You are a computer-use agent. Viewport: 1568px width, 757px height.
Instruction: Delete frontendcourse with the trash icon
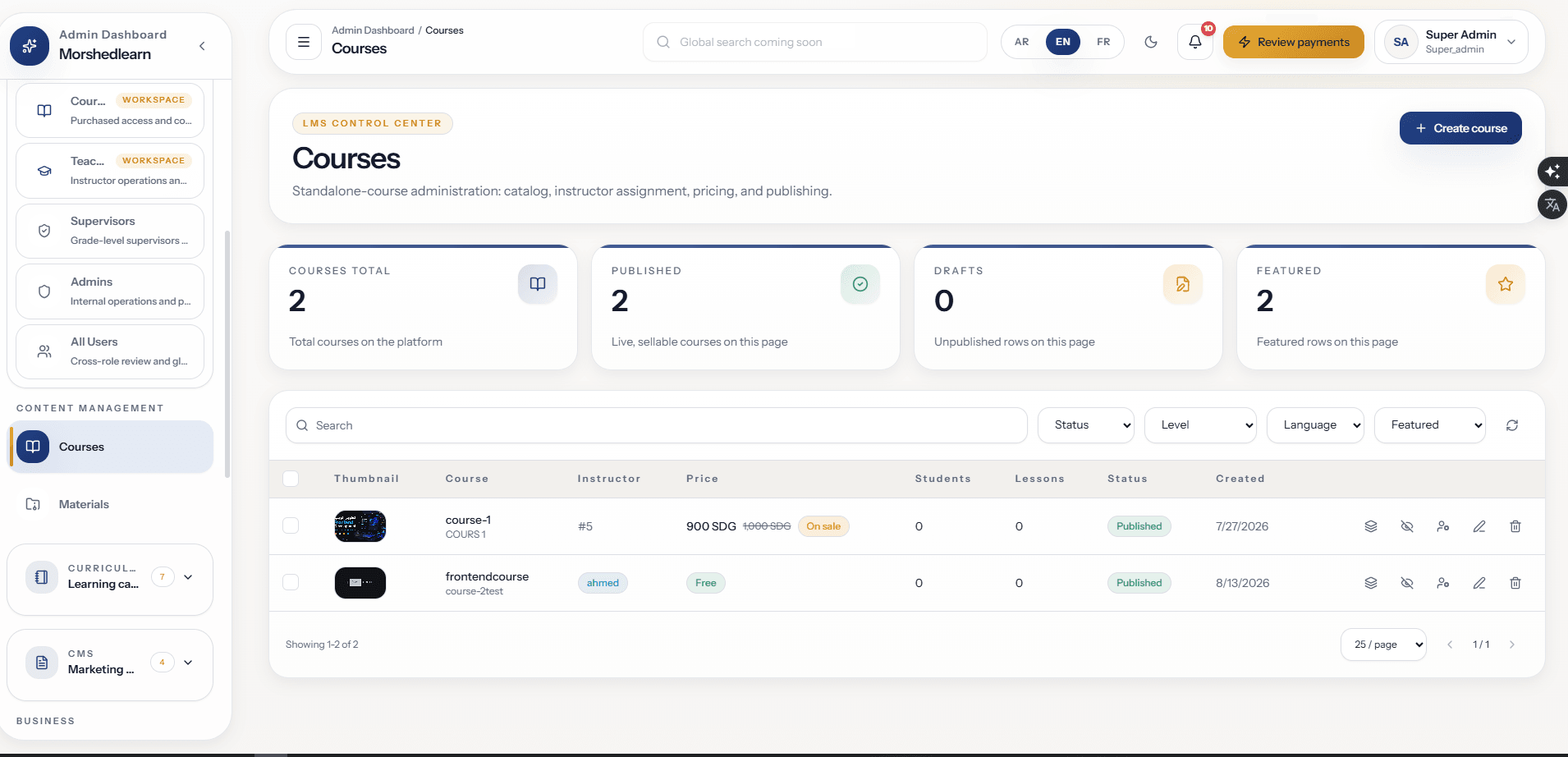[1515, 583]
